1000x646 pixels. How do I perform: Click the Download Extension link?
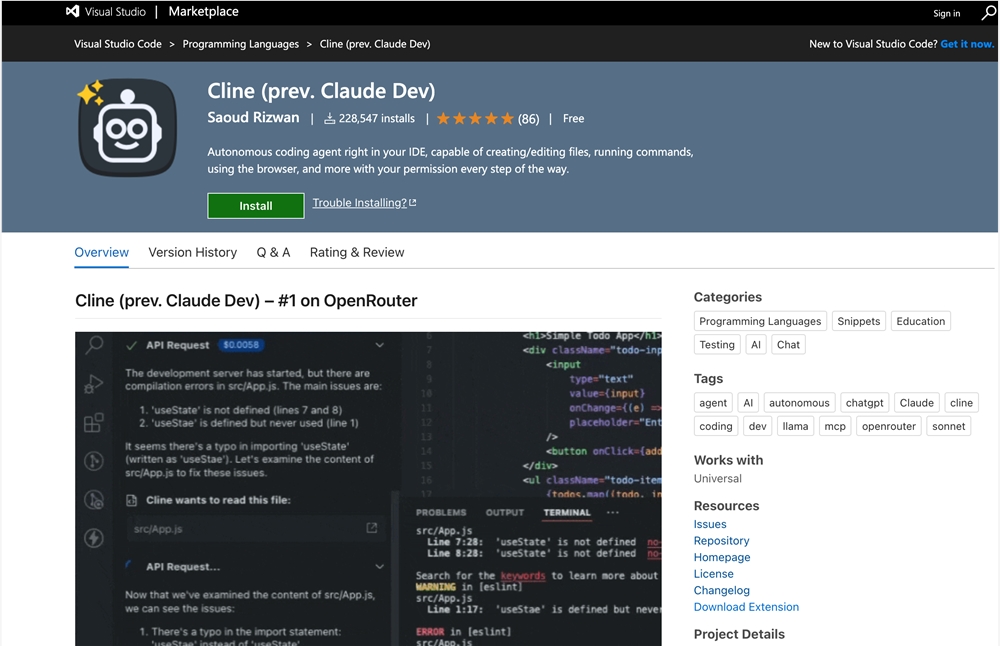pos(746,607)
